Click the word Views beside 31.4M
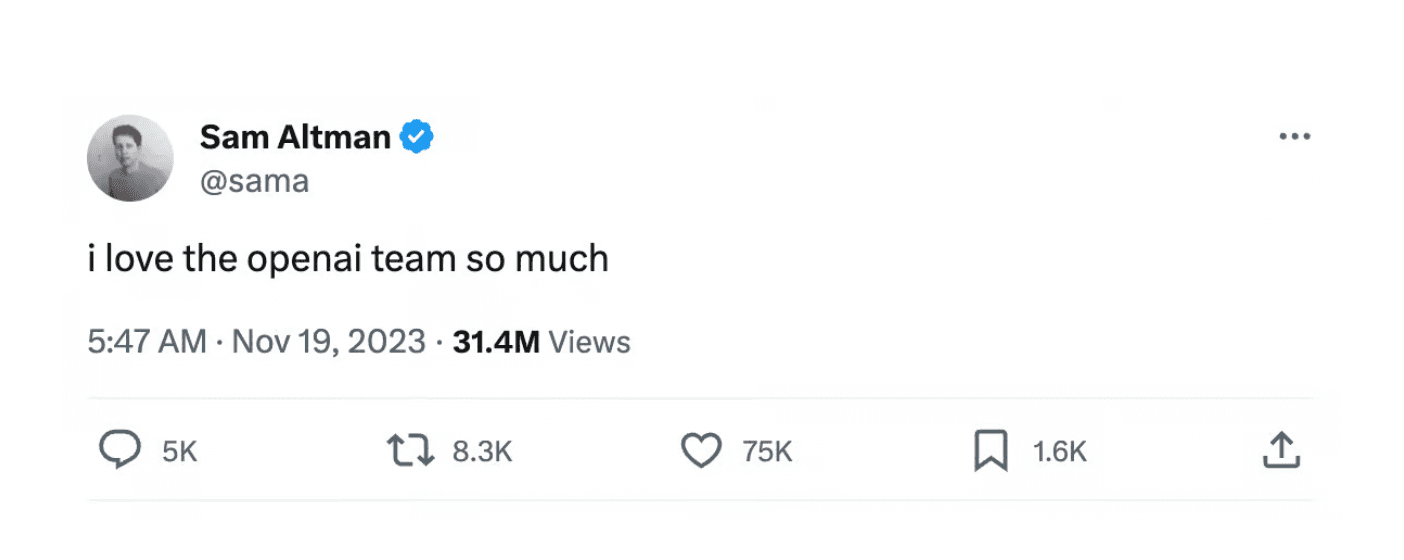Viewport: 1404px width, 560px height. click(x=590, y=342)
